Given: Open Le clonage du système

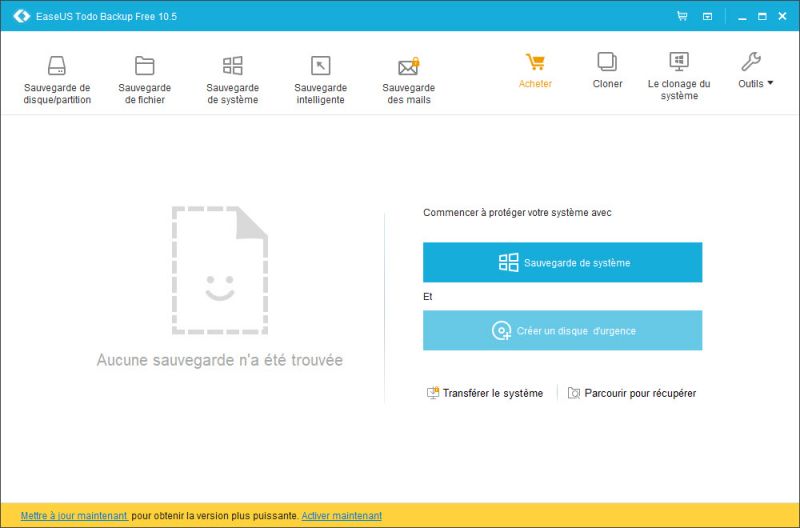Looking at the screenshot, I should coord(679,76).
